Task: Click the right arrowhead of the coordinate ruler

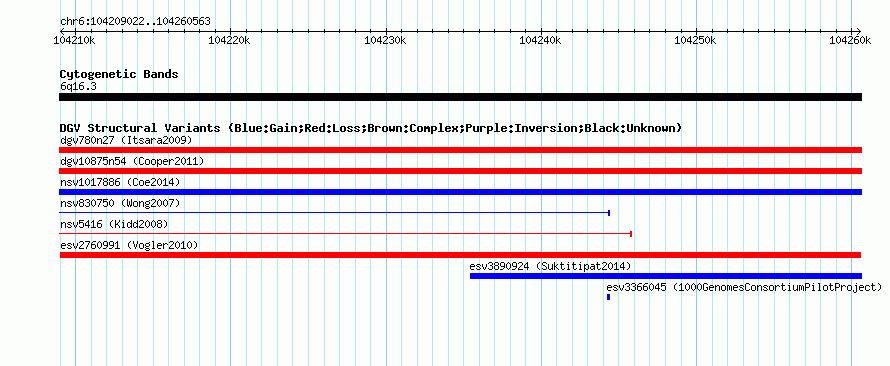Action: pyautogui.click(x=858, y=31)
